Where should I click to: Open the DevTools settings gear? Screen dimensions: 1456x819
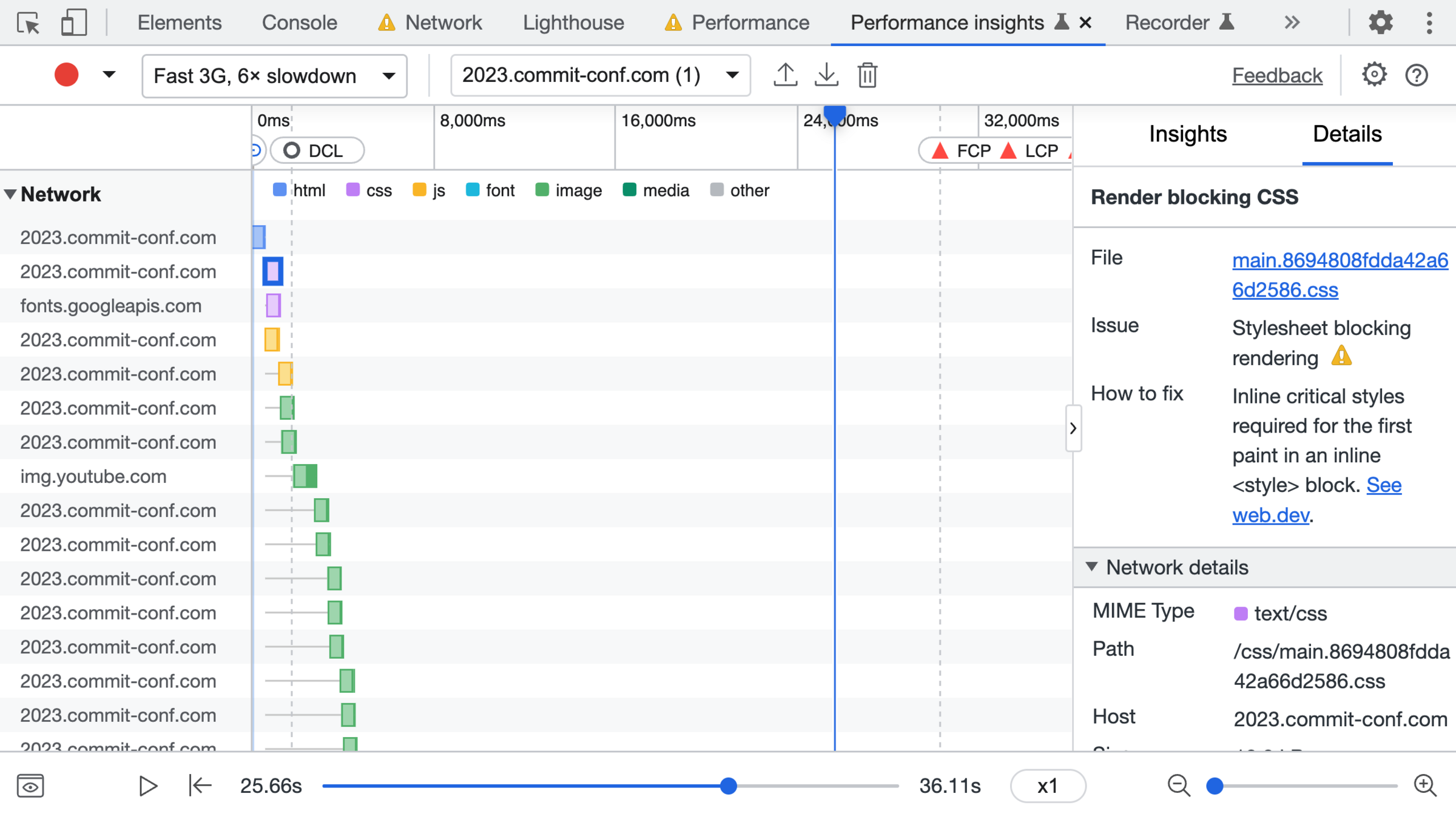point(1380,23)
